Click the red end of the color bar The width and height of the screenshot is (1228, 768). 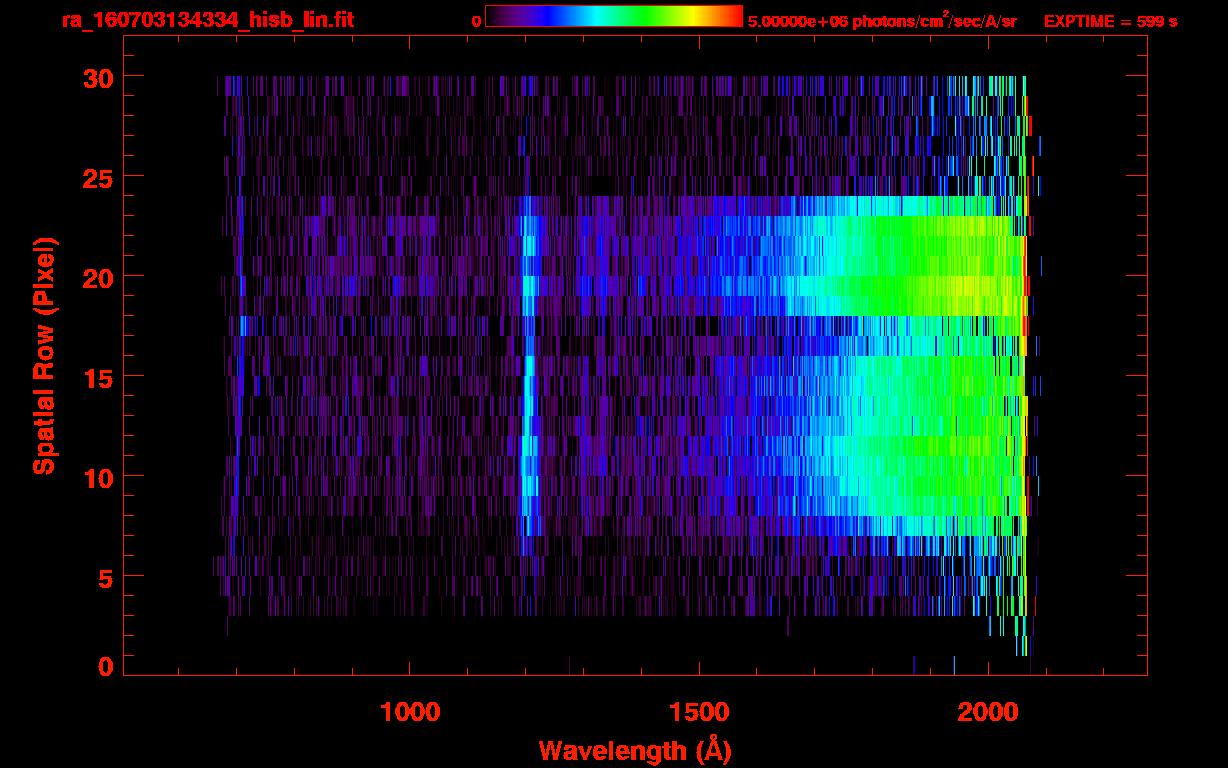(x=734, y=16)
